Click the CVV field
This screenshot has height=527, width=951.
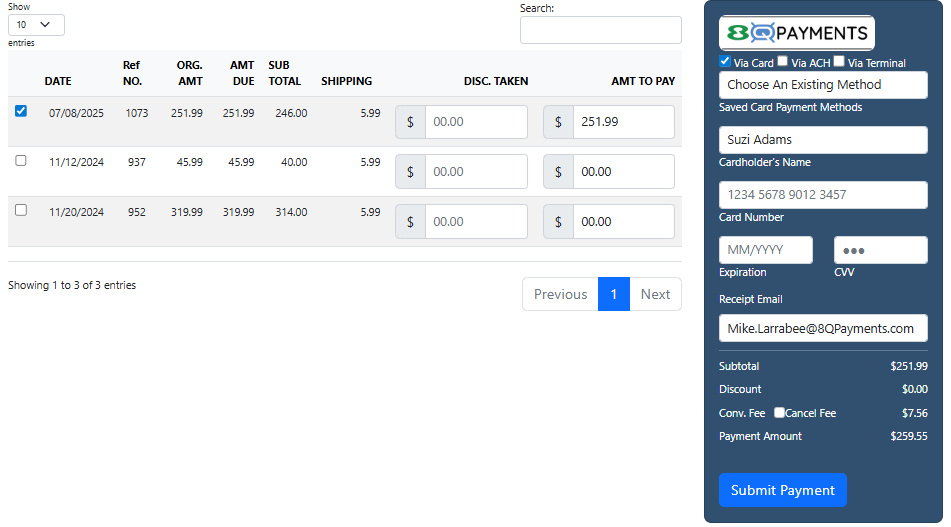(x=880, y=250)
